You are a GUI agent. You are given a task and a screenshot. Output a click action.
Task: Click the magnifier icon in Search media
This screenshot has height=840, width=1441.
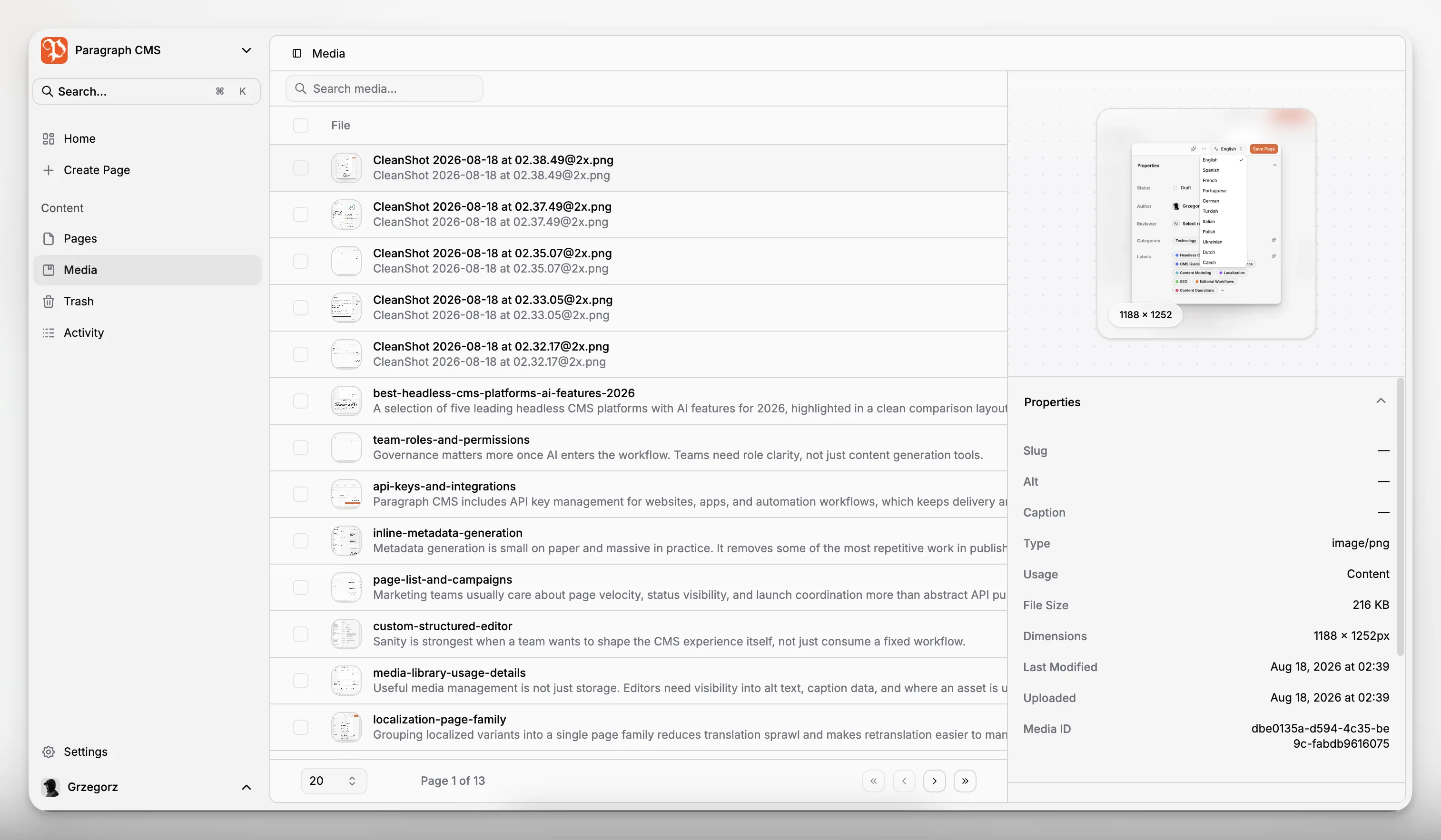[300, 88]
